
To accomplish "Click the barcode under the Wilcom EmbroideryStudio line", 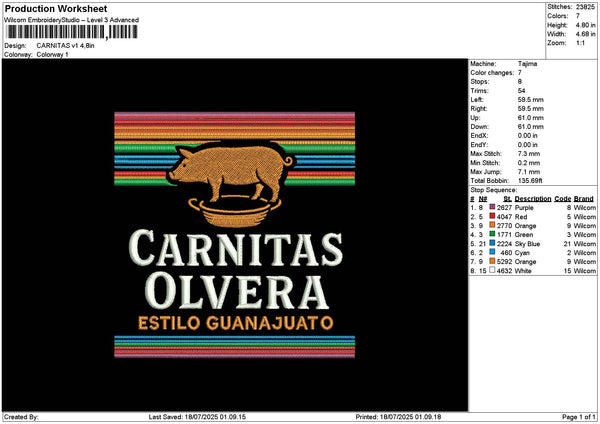I will click(x=72, y=32).
